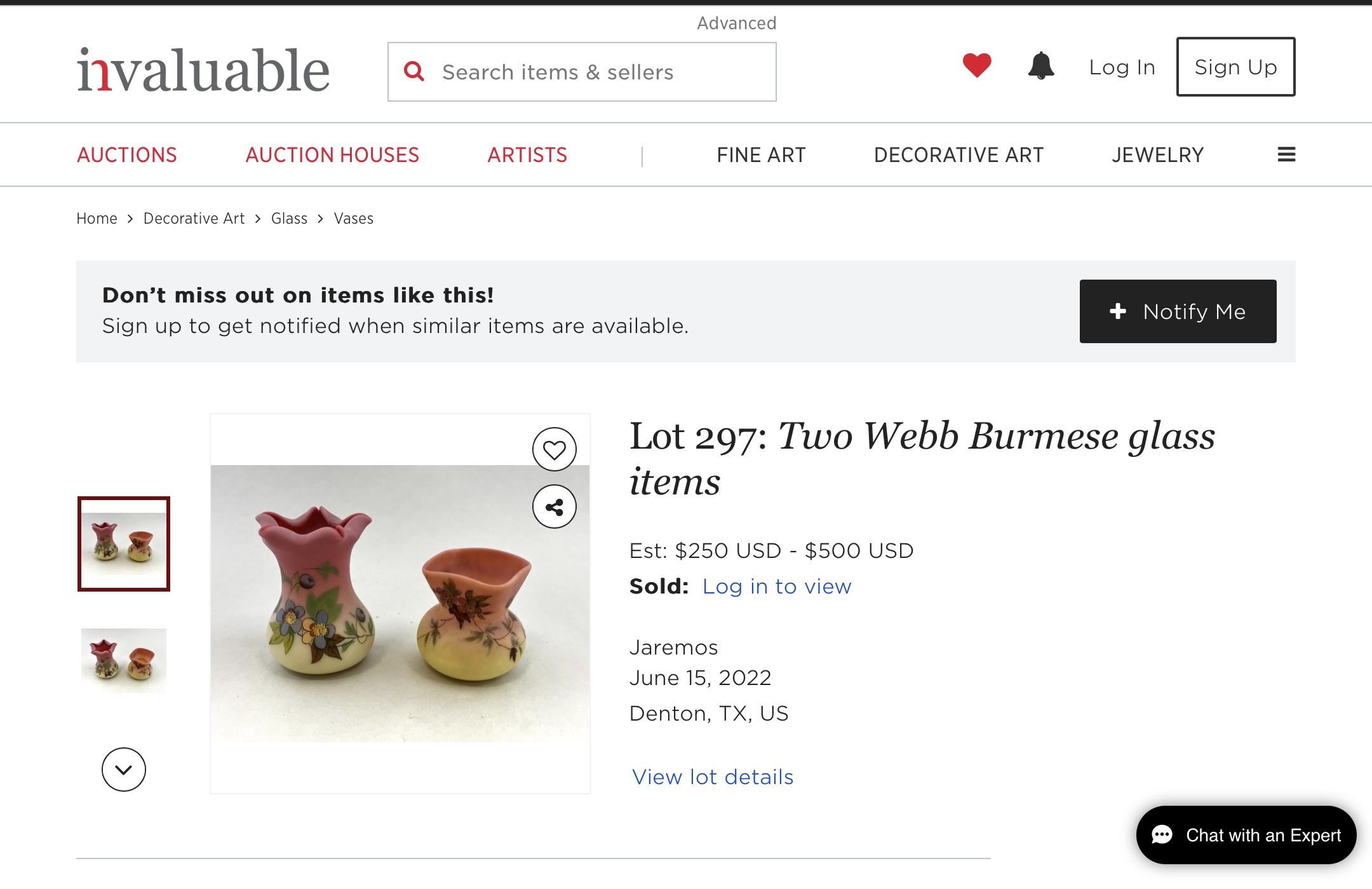Open the notifications bell
Screen dimensions: 1372x889
1041,66
